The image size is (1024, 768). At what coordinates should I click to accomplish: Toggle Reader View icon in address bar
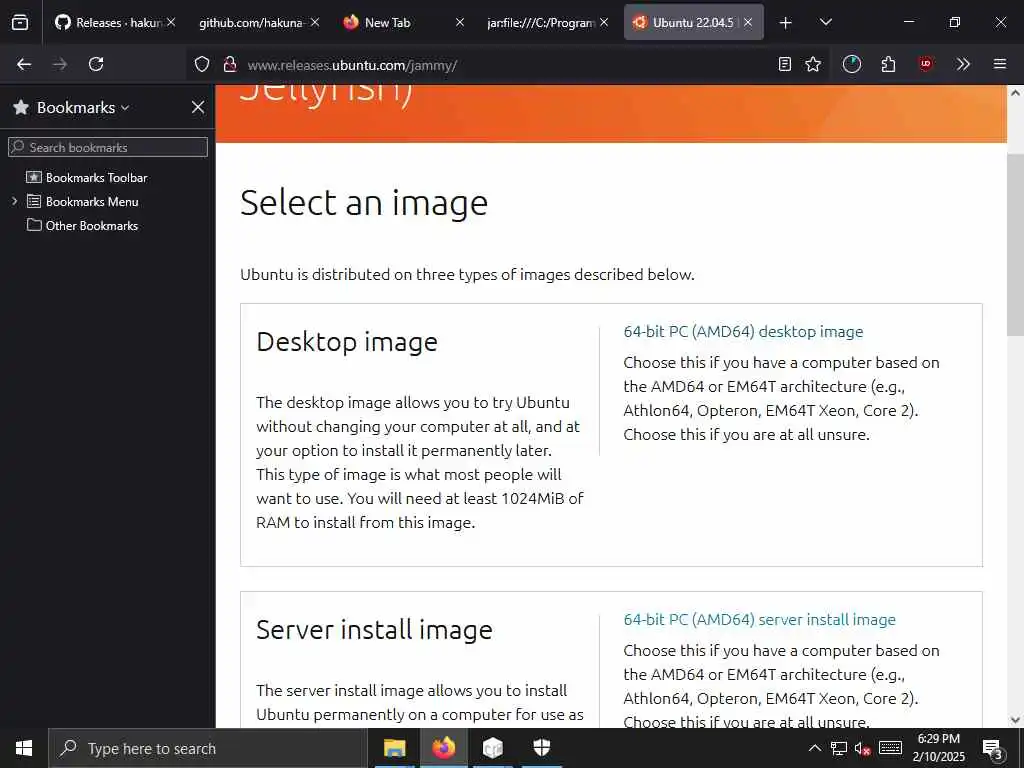(x=785, y=64)
